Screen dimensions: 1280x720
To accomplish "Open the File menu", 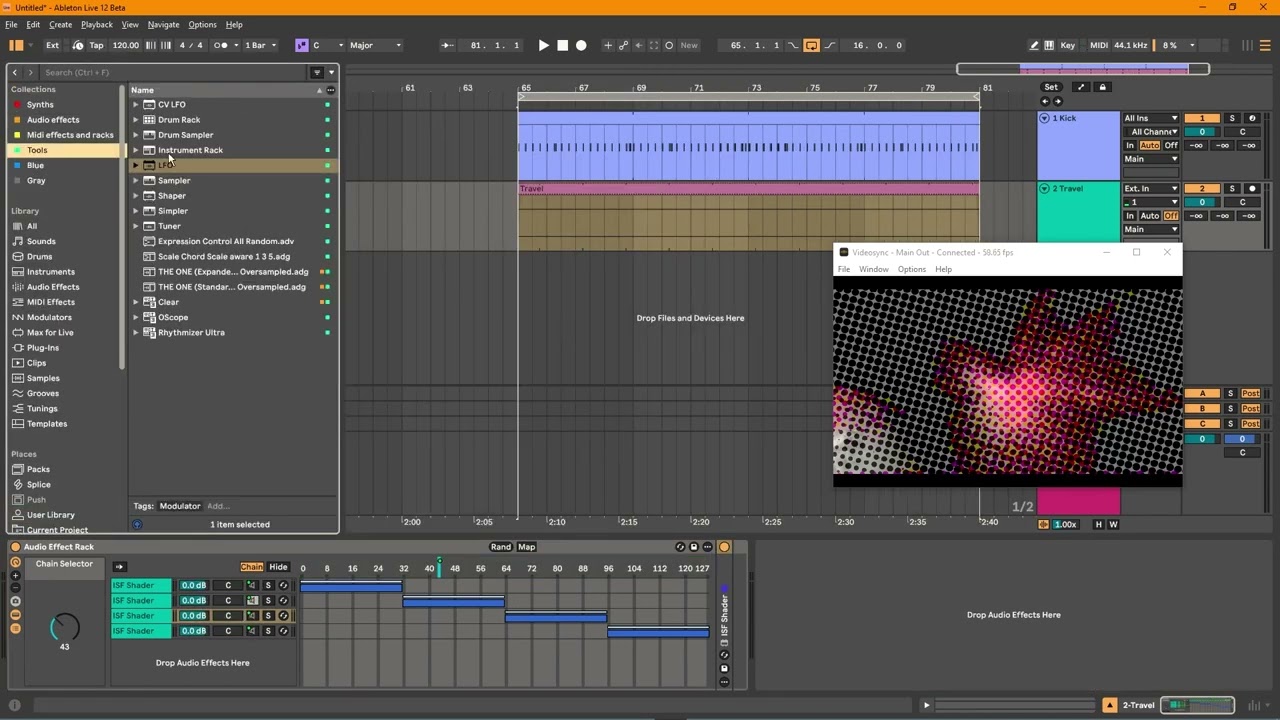I will coord(11,24).
